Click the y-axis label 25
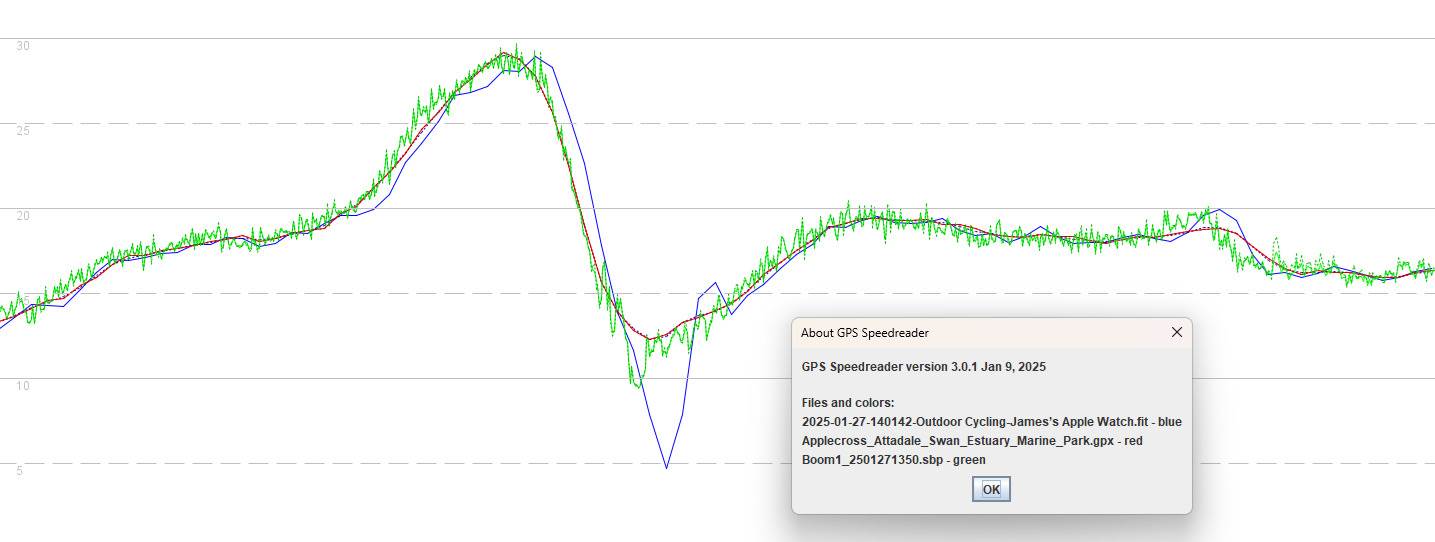 tap(22, 131)
